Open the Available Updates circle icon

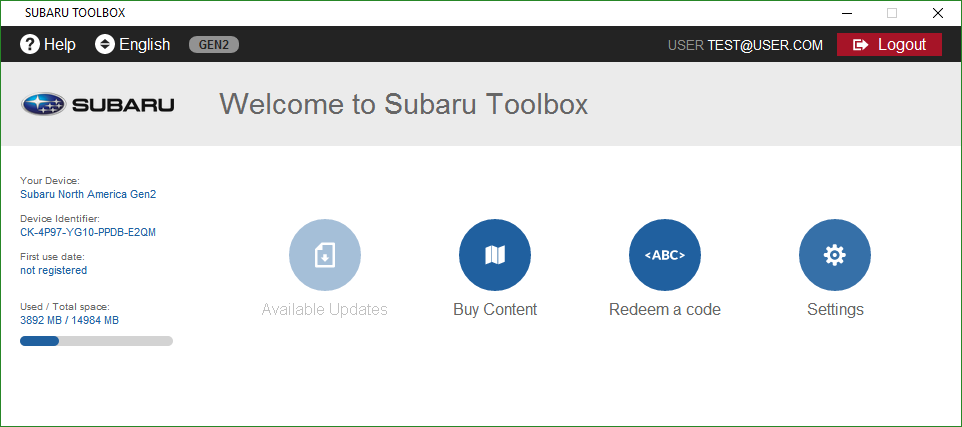tap(325, 255)
